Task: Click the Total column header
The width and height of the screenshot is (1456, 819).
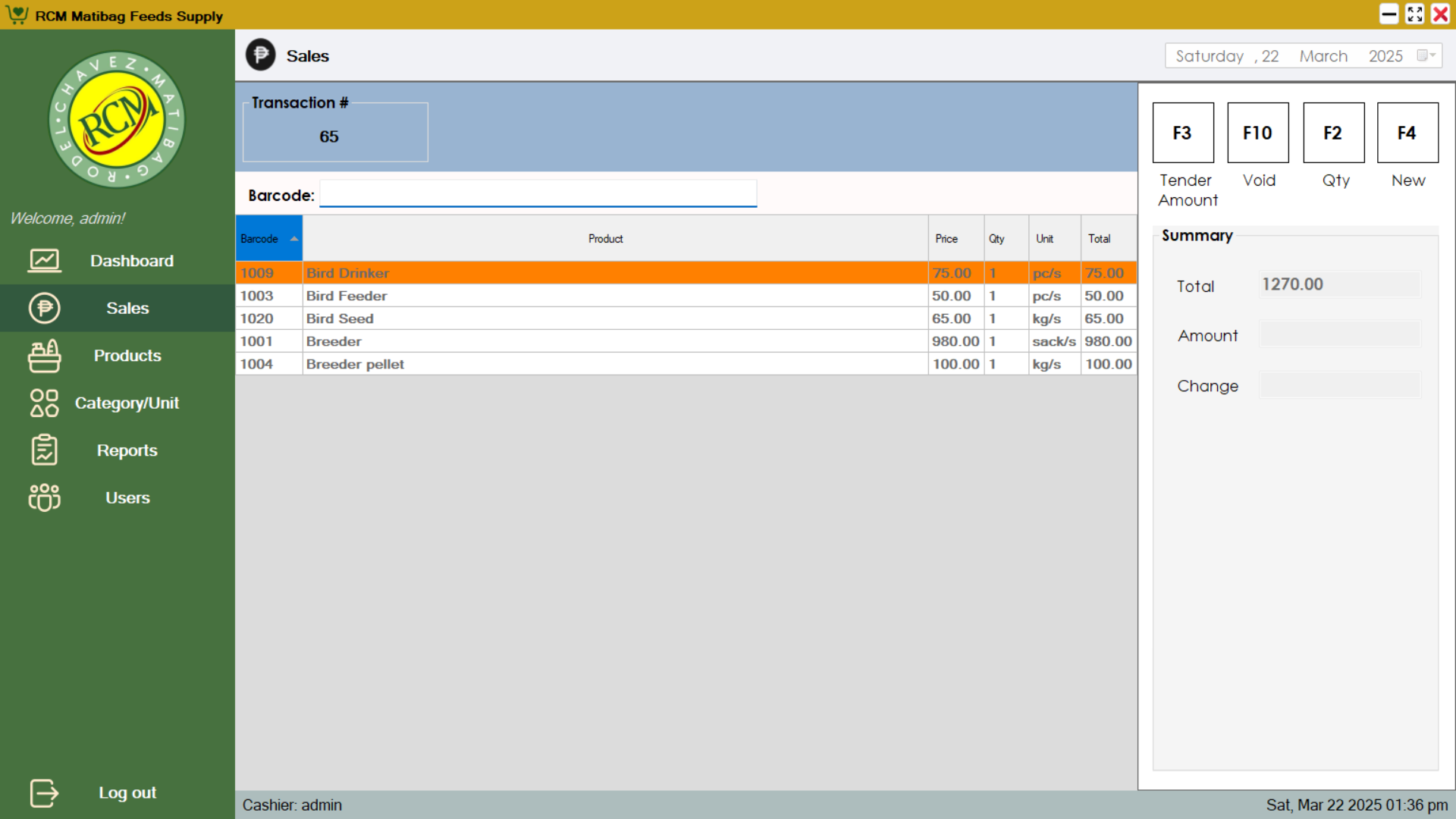Action: 1109,238
